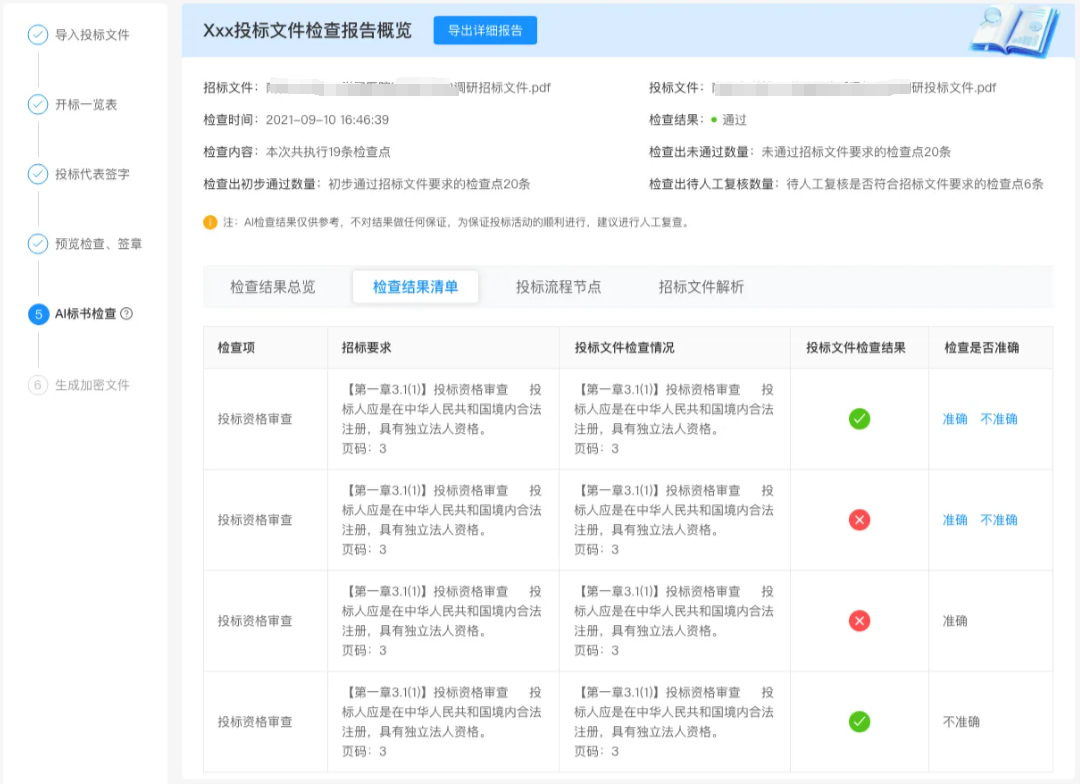Mark first row as 准确
Viewport: 1080px width, 784px height.
955,419
